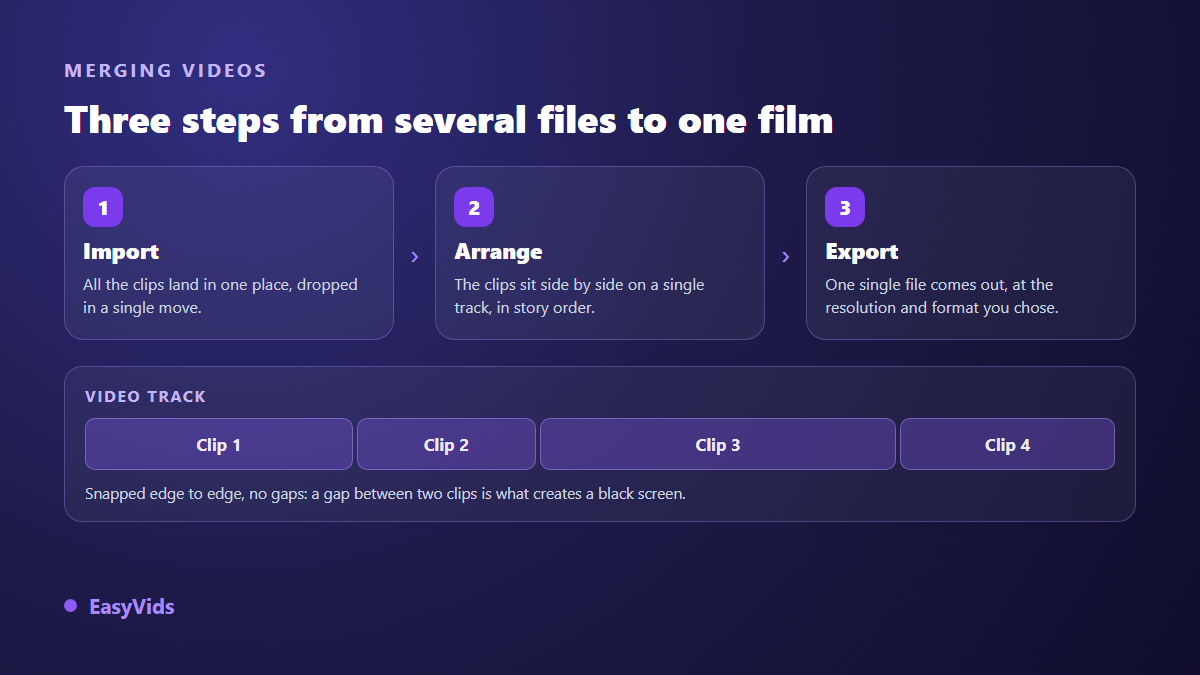The height and width of the screenshot is (675, 1200).
Task: Click the chevron between Arrange and Export
Action: (x=785, y=257)
